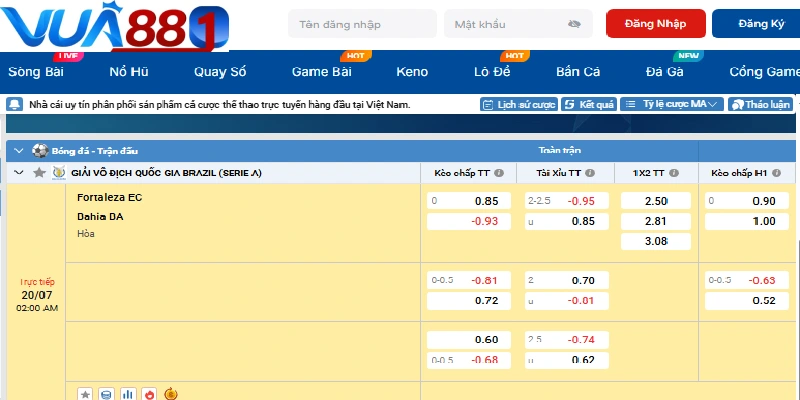The image size is (800, 400).
Task: Click the orange coin refresh icon
Action: (171, 394)
